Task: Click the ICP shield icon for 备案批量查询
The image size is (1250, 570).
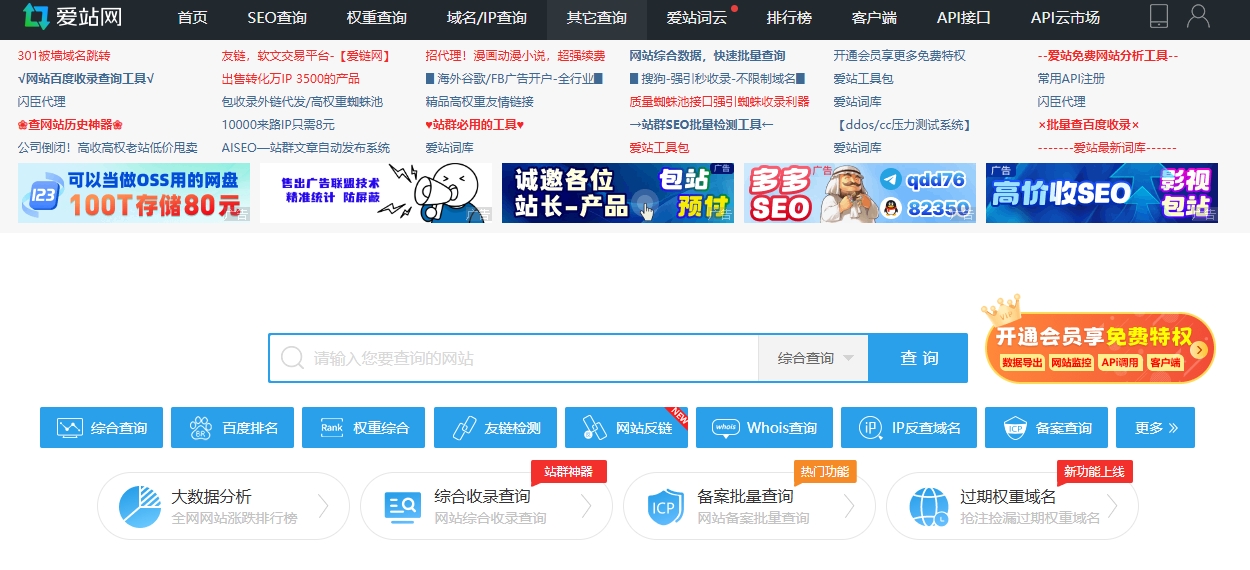Action: pos(665,506)
